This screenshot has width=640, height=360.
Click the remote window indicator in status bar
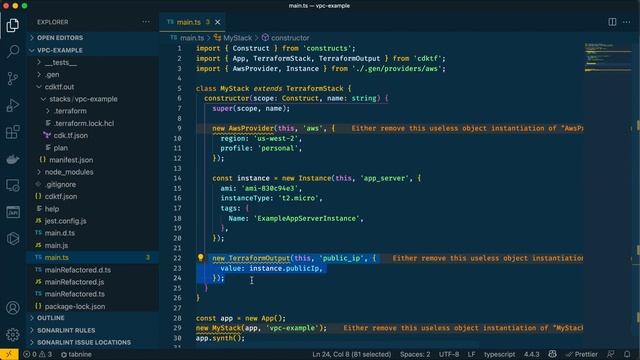click(x=9, y=354)
